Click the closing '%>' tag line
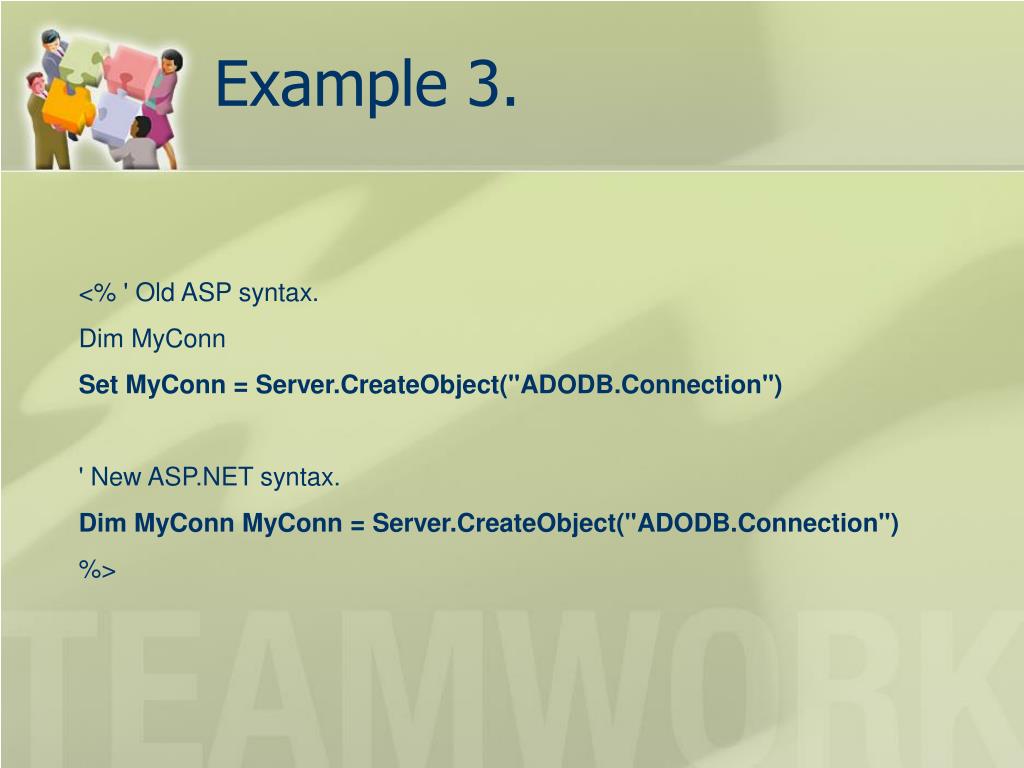The image size is (1024, 768). pos(97,569)
